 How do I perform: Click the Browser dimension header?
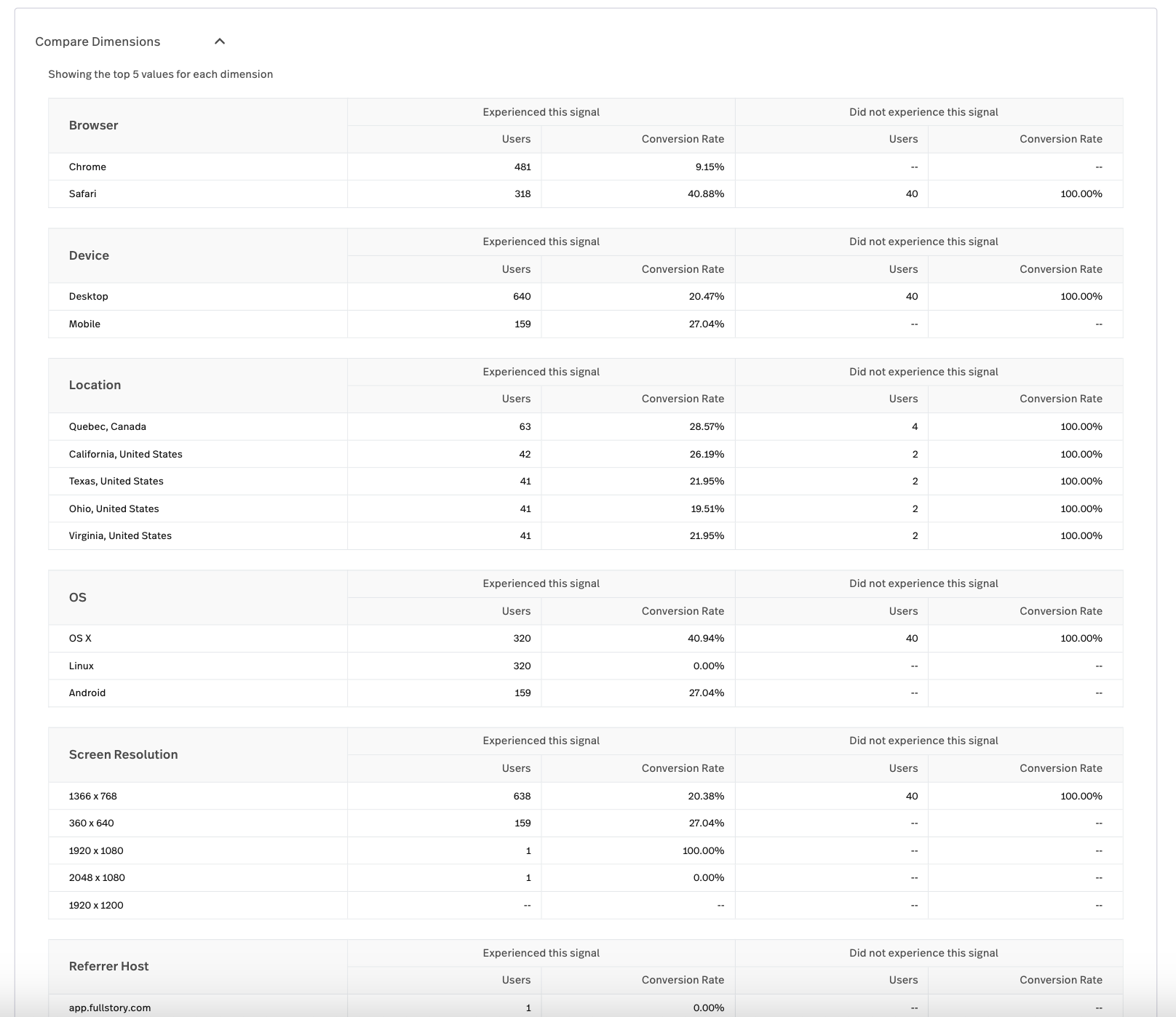pos(93,125)
